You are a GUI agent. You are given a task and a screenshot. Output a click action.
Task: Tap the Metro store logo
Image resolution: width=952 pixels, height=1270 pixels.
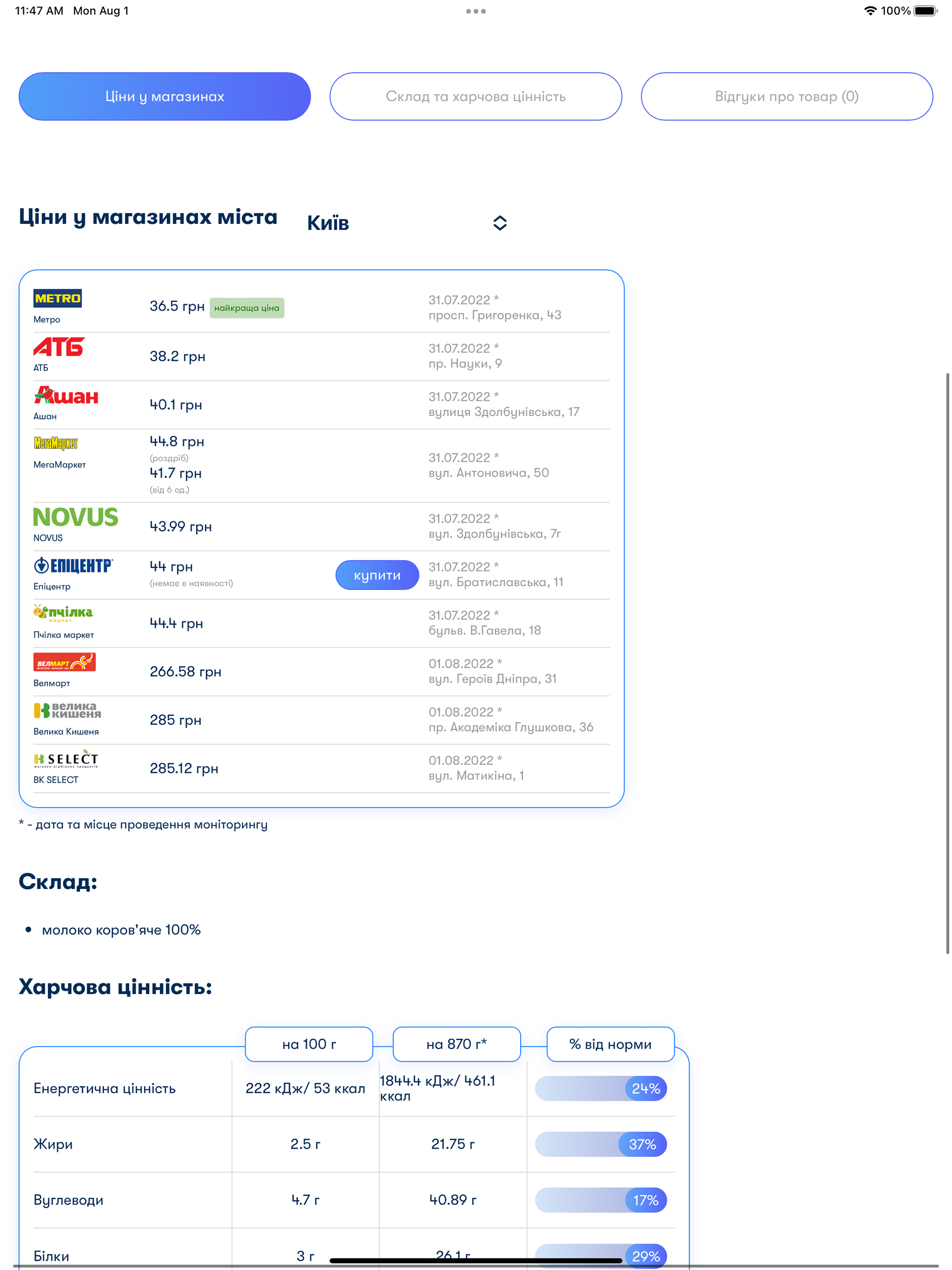[x=57, y=299]
